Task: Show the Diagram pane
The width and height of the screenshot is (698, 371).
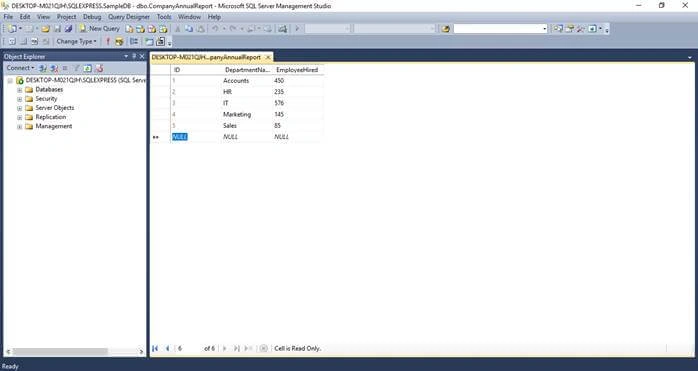Action: point(12,41)
